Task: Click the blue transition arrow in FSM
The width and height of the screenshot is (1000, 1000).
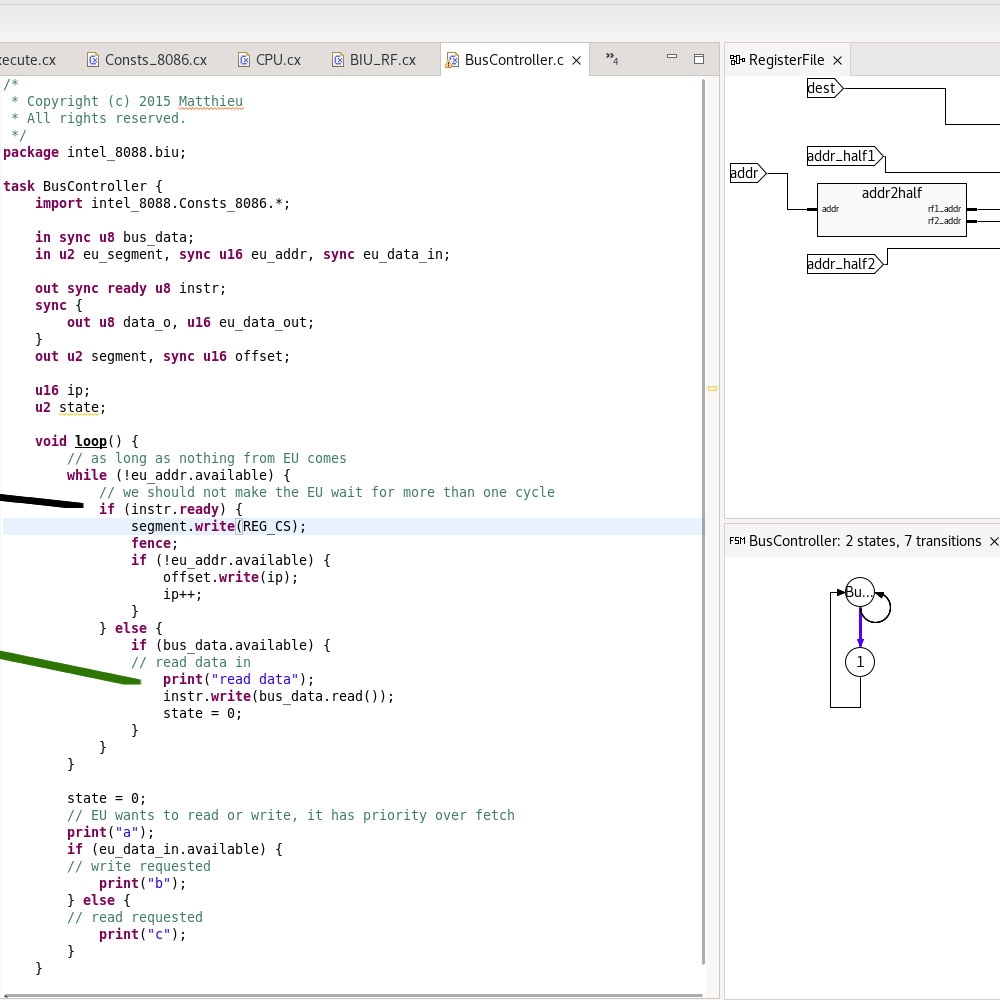Action: (x=860, y=627)
